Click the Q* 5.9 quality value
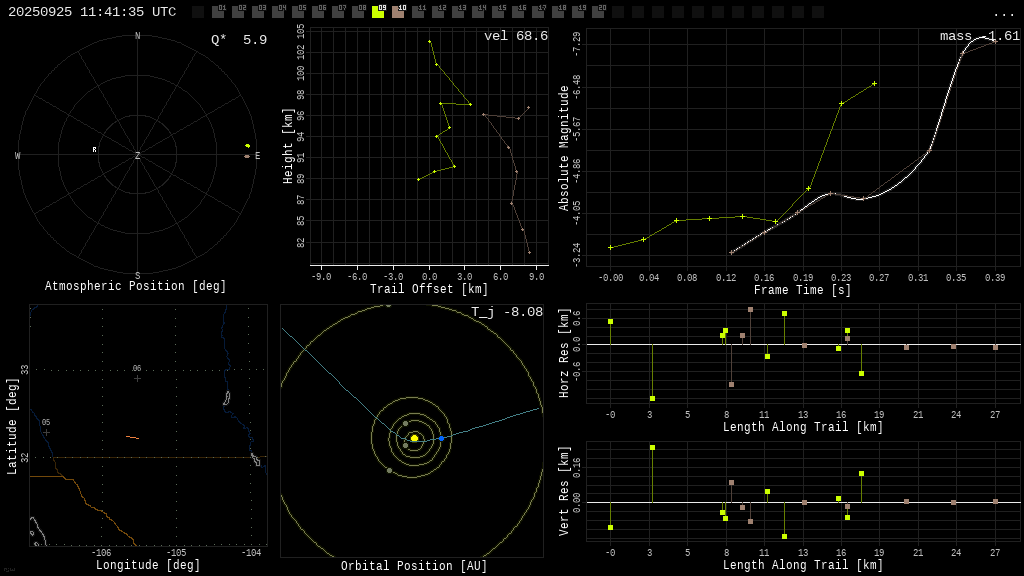Screen dimensions: 1024x576 (239, 40)
